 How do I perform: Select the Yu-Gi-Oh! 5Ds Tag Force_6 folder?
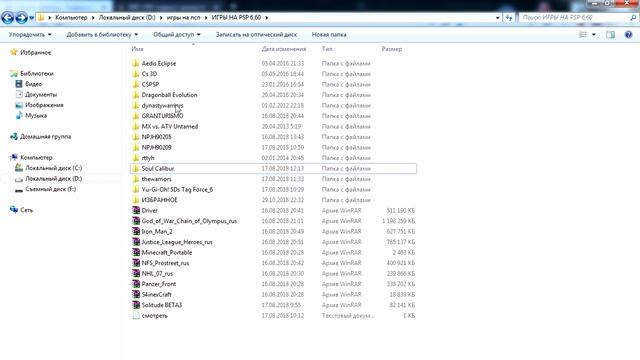click(x=177, y=189)
